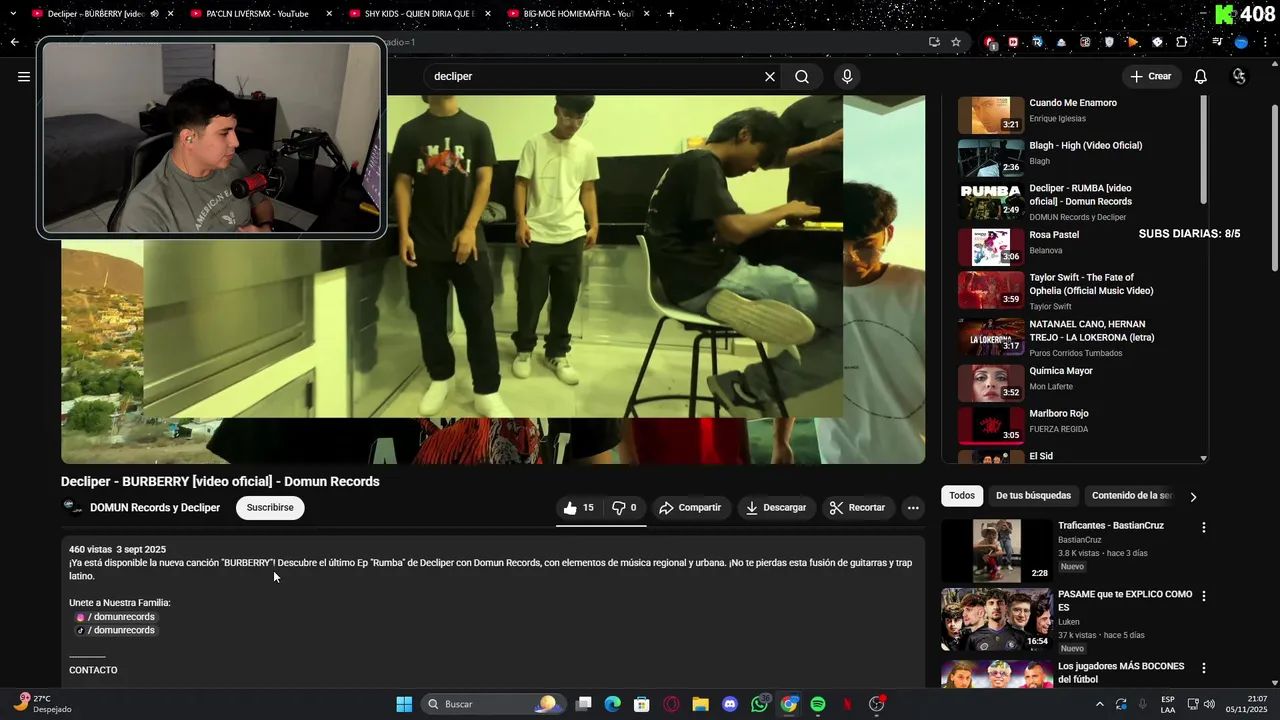Subscribe using the Suscribirse button
Image resolution: width=1280 pixels, height=720 pixels.
270,508
